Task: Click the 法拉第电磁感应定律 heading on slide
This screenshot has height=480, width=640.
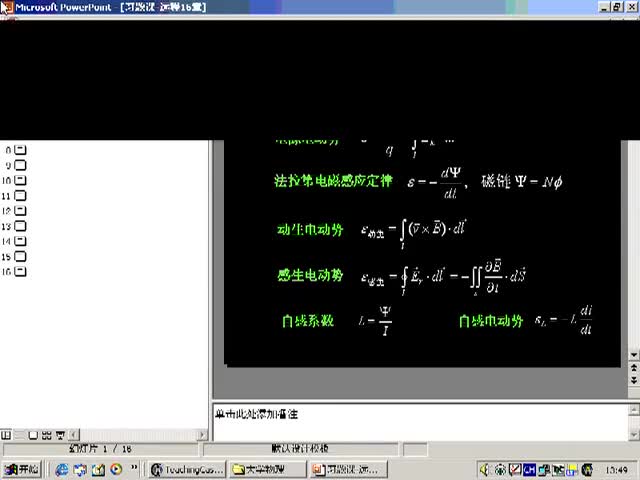Action: pyautogui.click(x=333, y=181)
